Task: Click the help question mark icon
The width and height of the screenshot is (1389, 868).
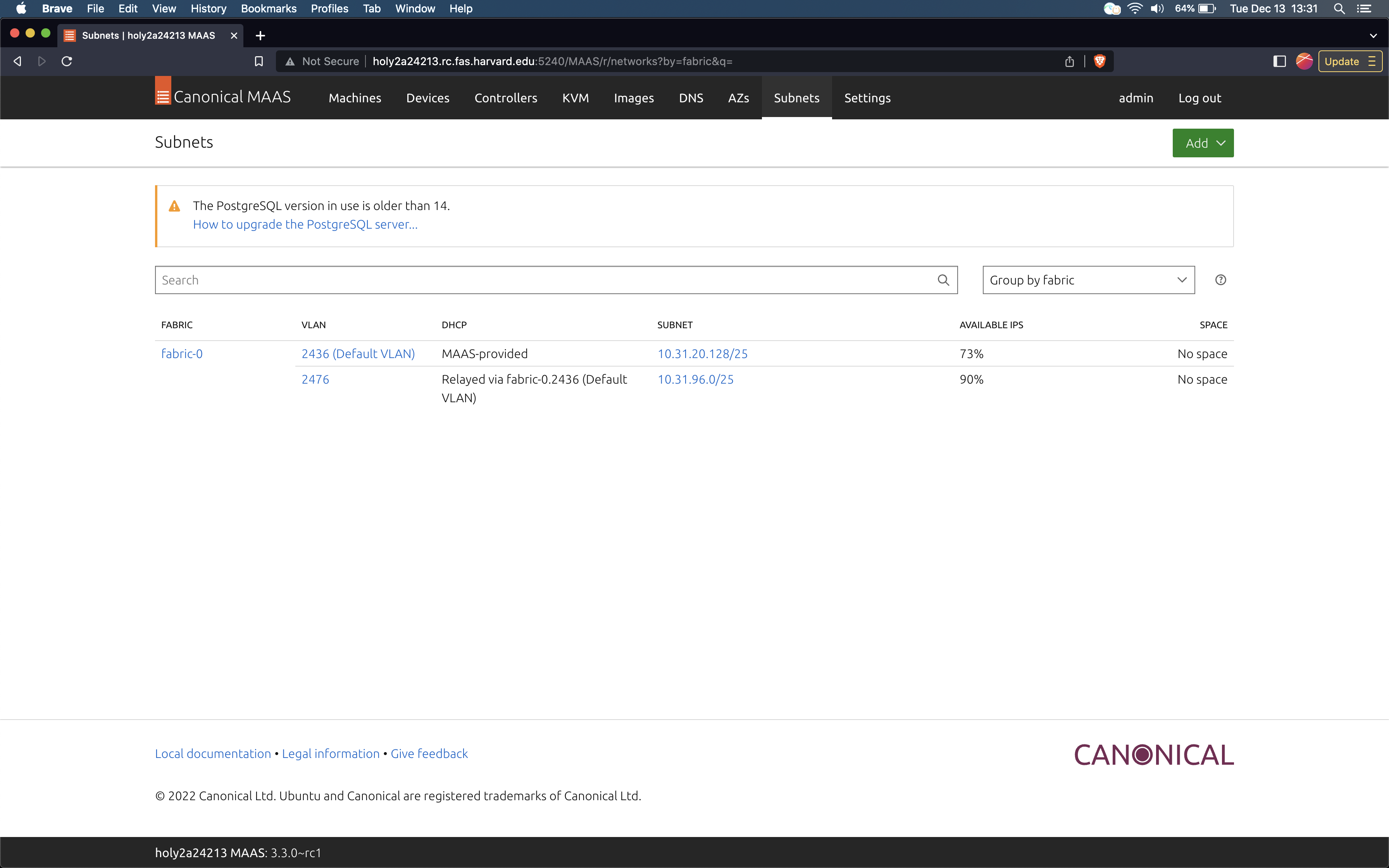Action: [1220, 280]
